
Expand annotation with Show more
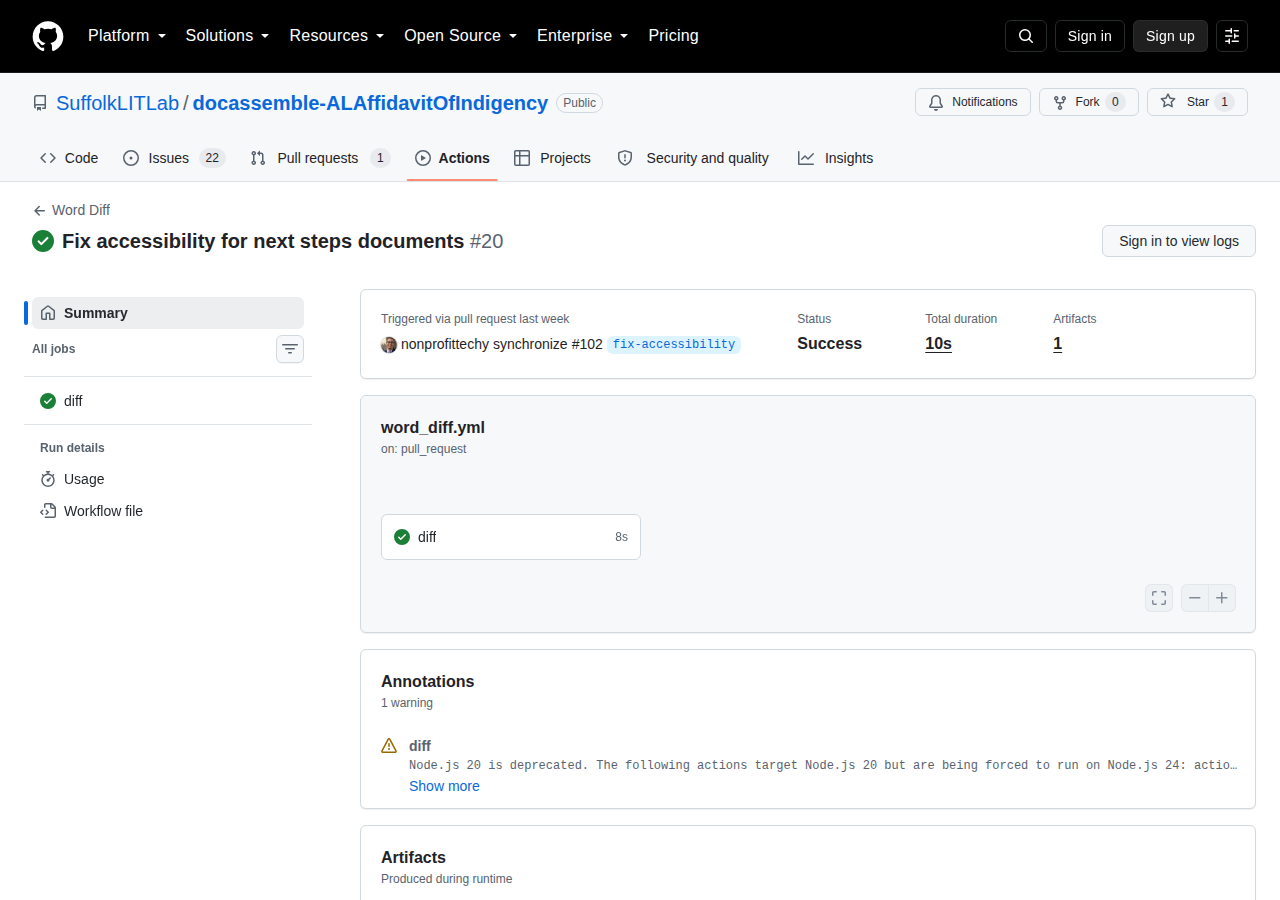444,786
